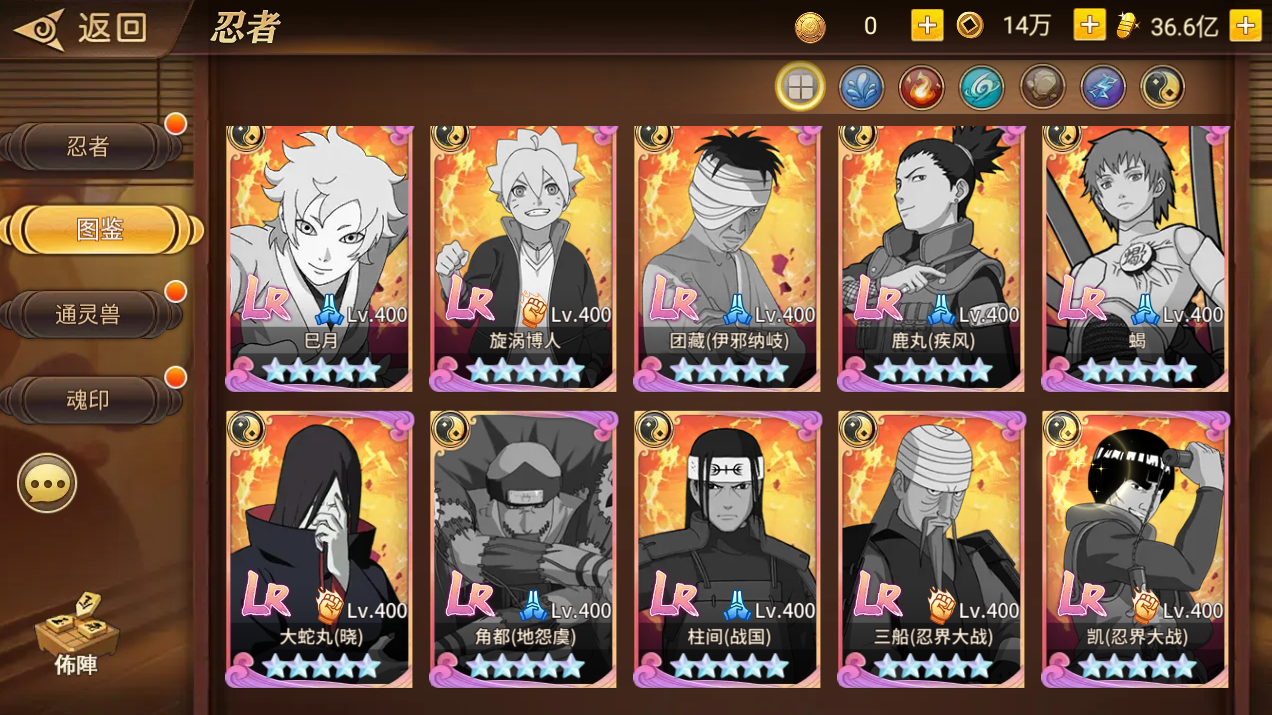
Task: Open the 佈陣 formation chessboard icon
Action: tap(76, 634)
